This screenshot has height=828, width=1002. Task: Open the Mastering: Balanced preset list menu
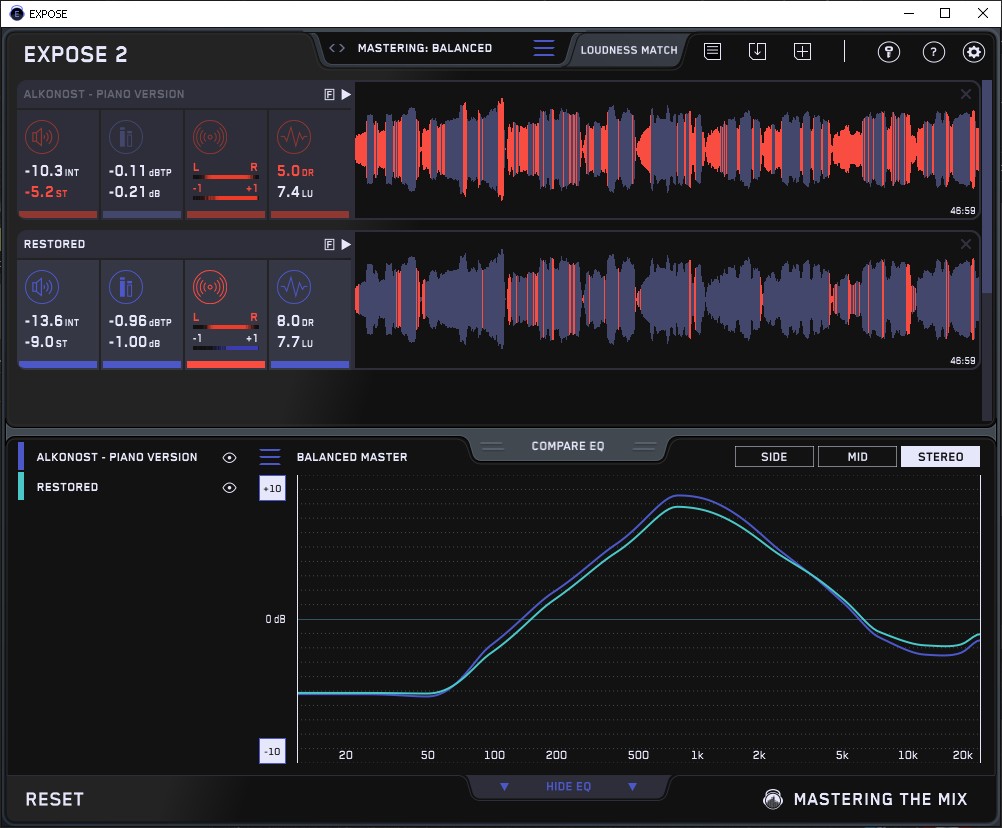(x=544, y=48)
